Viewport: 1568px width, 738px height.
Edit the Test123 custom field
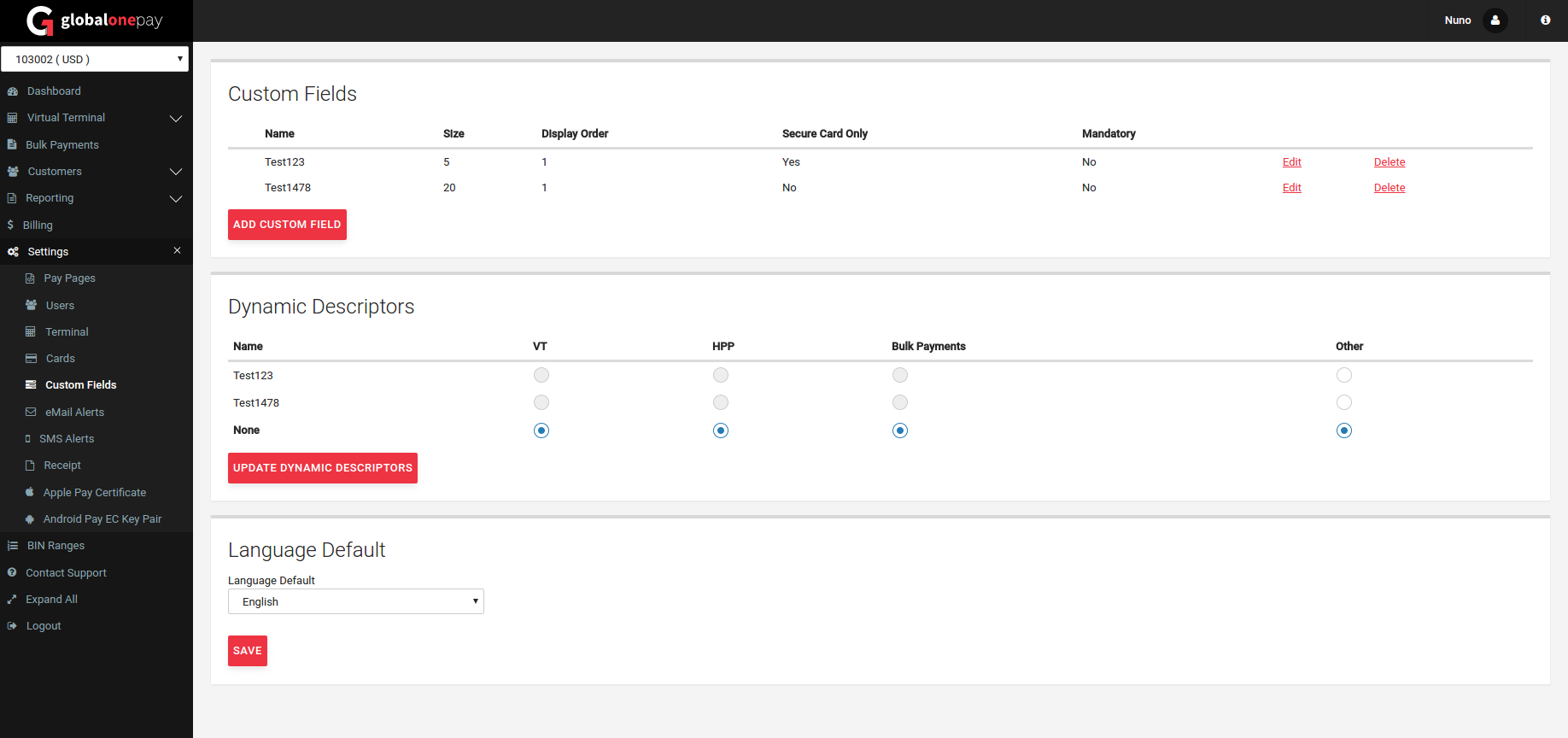[x=1292, y=162]
